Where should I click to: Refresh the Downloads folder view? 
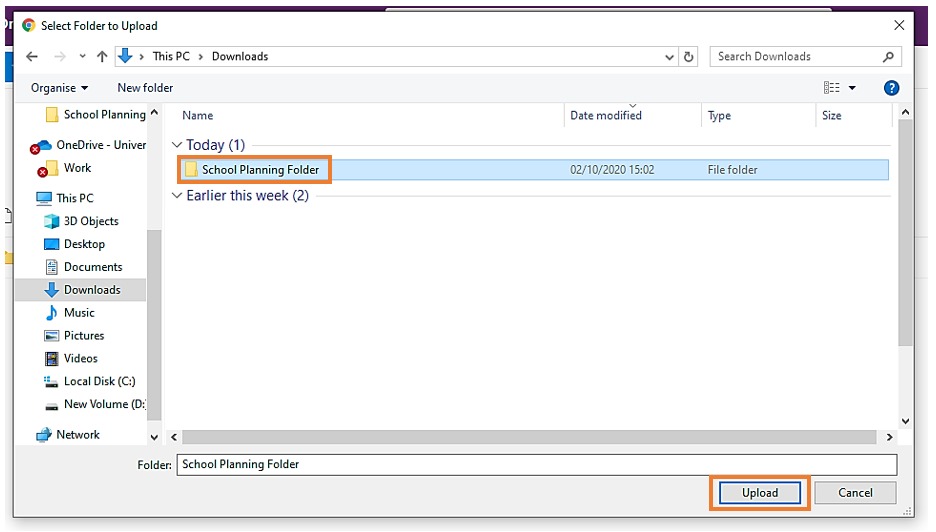688,57
